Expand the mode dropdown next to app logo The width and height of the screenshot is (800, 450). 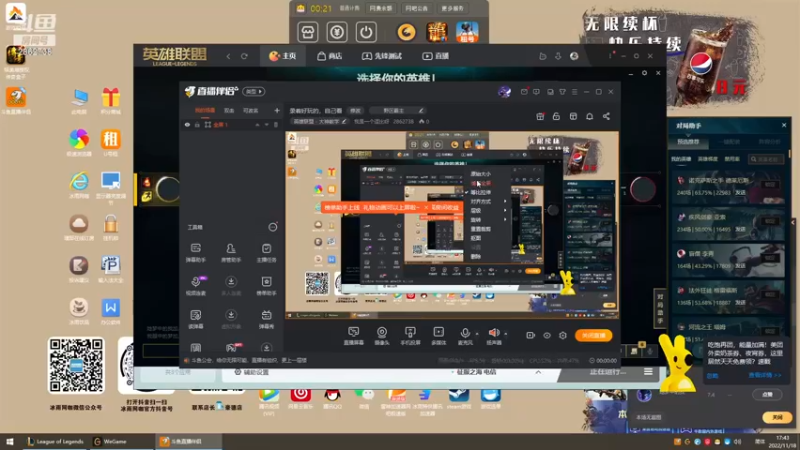click(x=253, y=92)
